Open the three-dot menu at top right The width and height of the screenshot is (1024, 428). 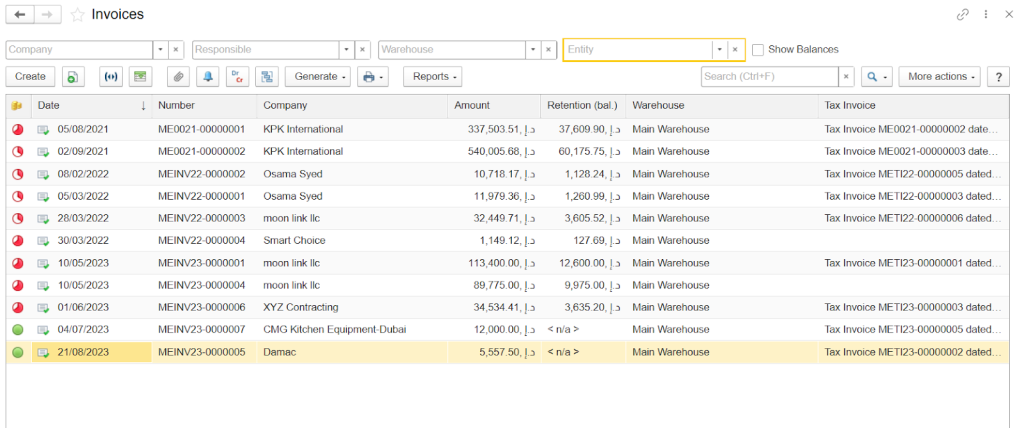[x=986, y=14]
